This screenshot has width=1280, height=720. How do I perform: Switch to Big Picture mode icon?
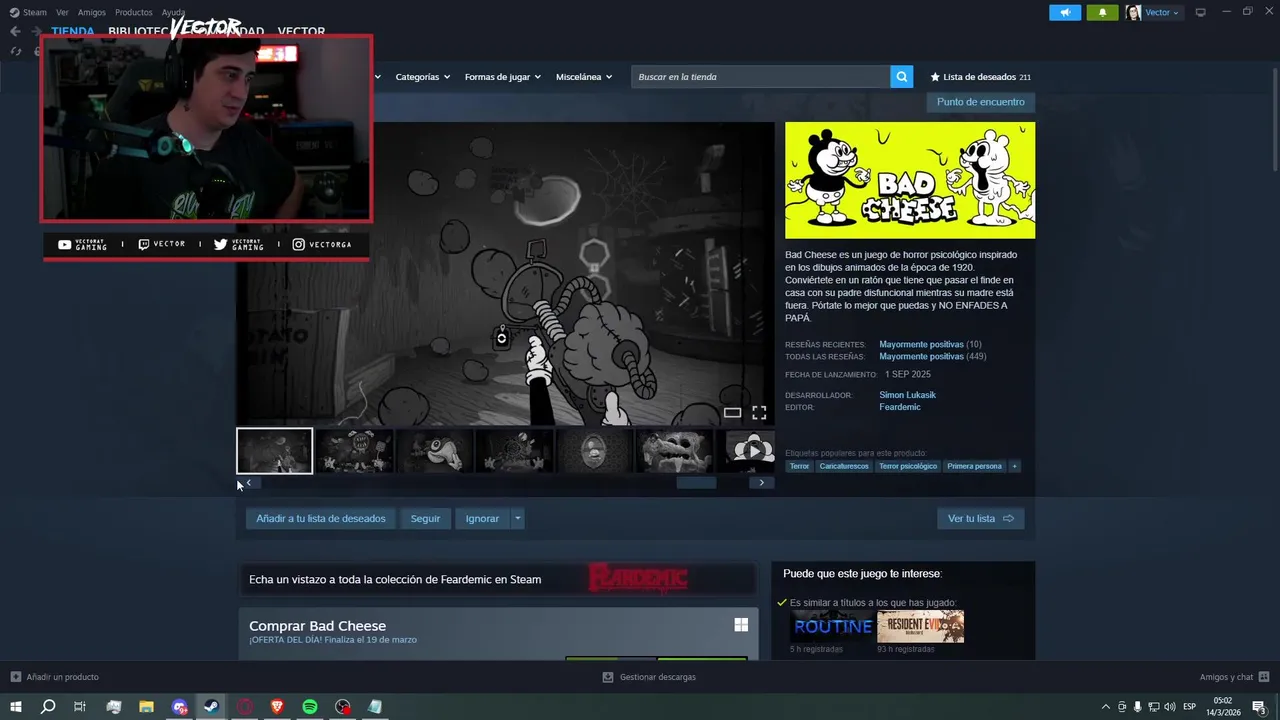(x=1201, y=12)
